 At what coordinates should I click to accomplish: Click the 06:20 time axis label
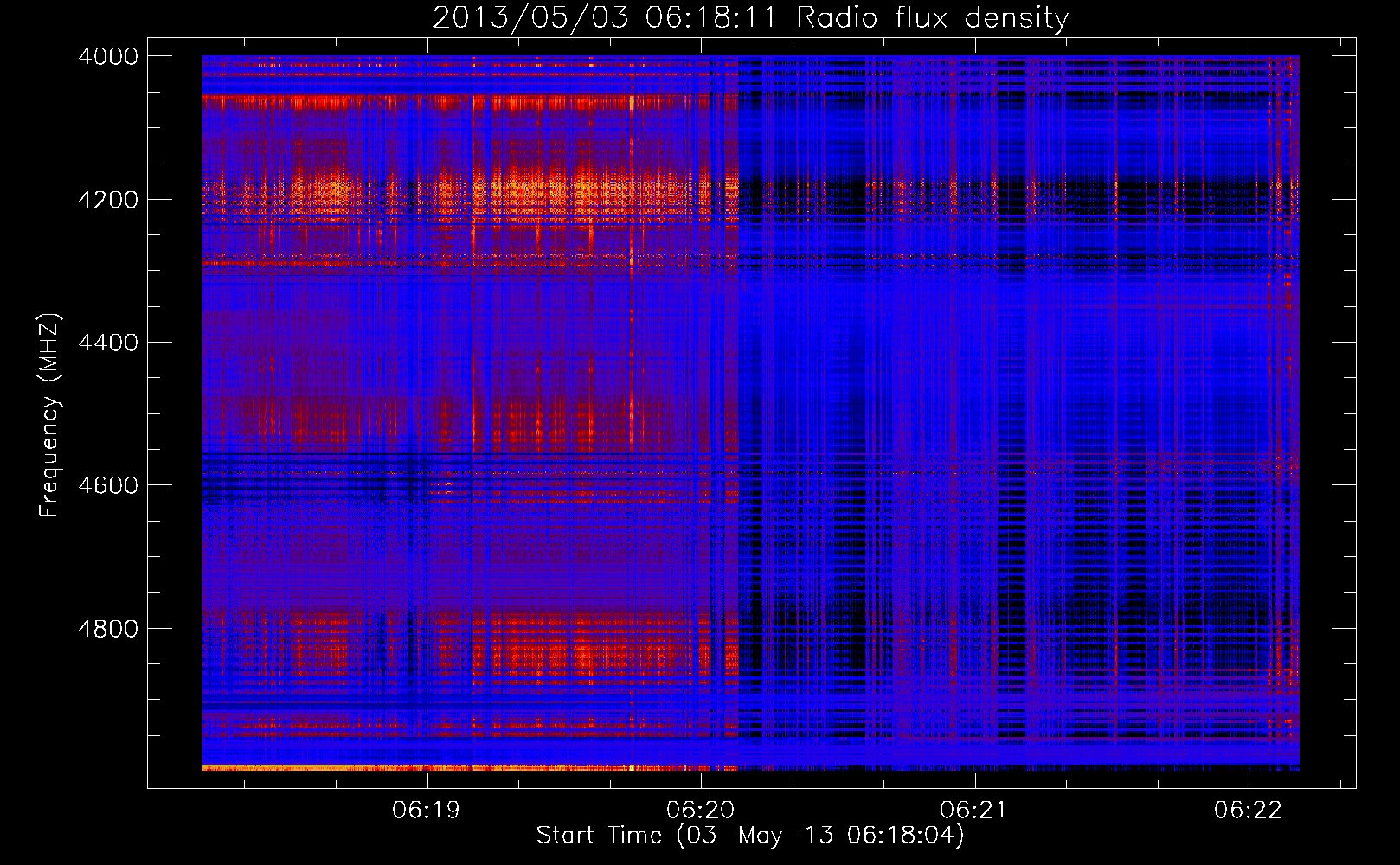(700, 810)
